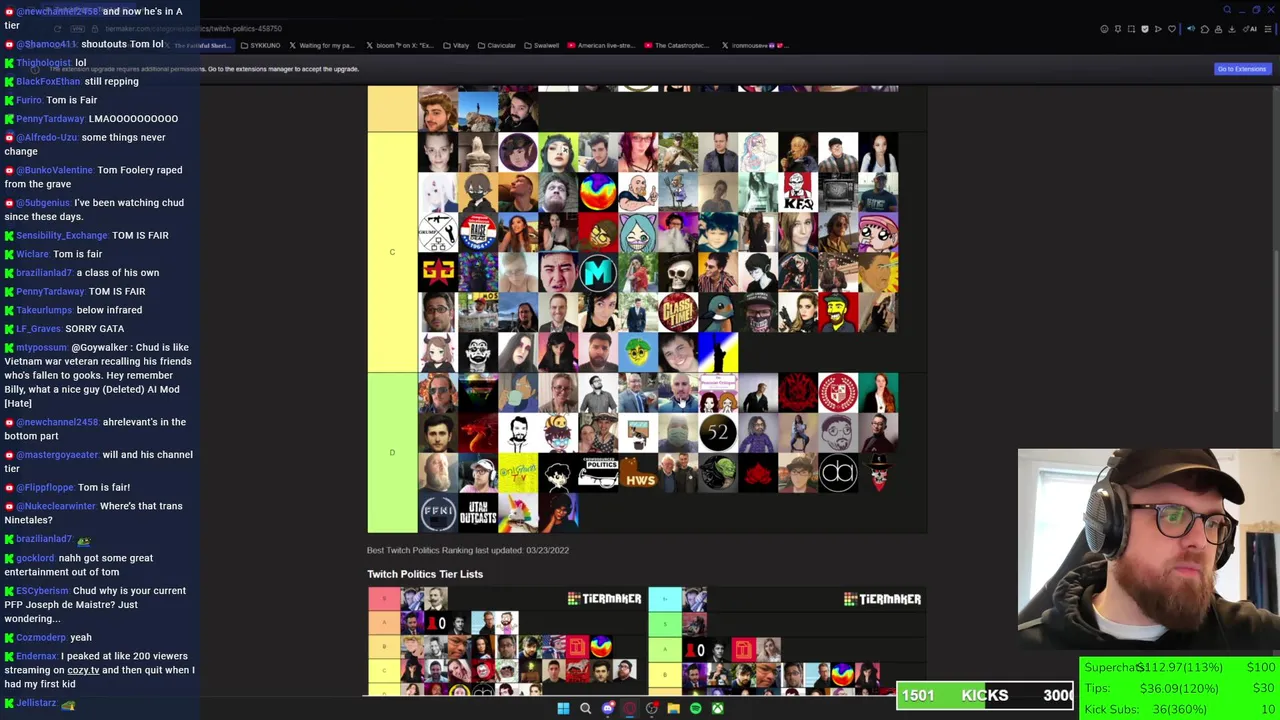Open the Windows Start menu
1280x720 pixels.
[x=563, y=708]
